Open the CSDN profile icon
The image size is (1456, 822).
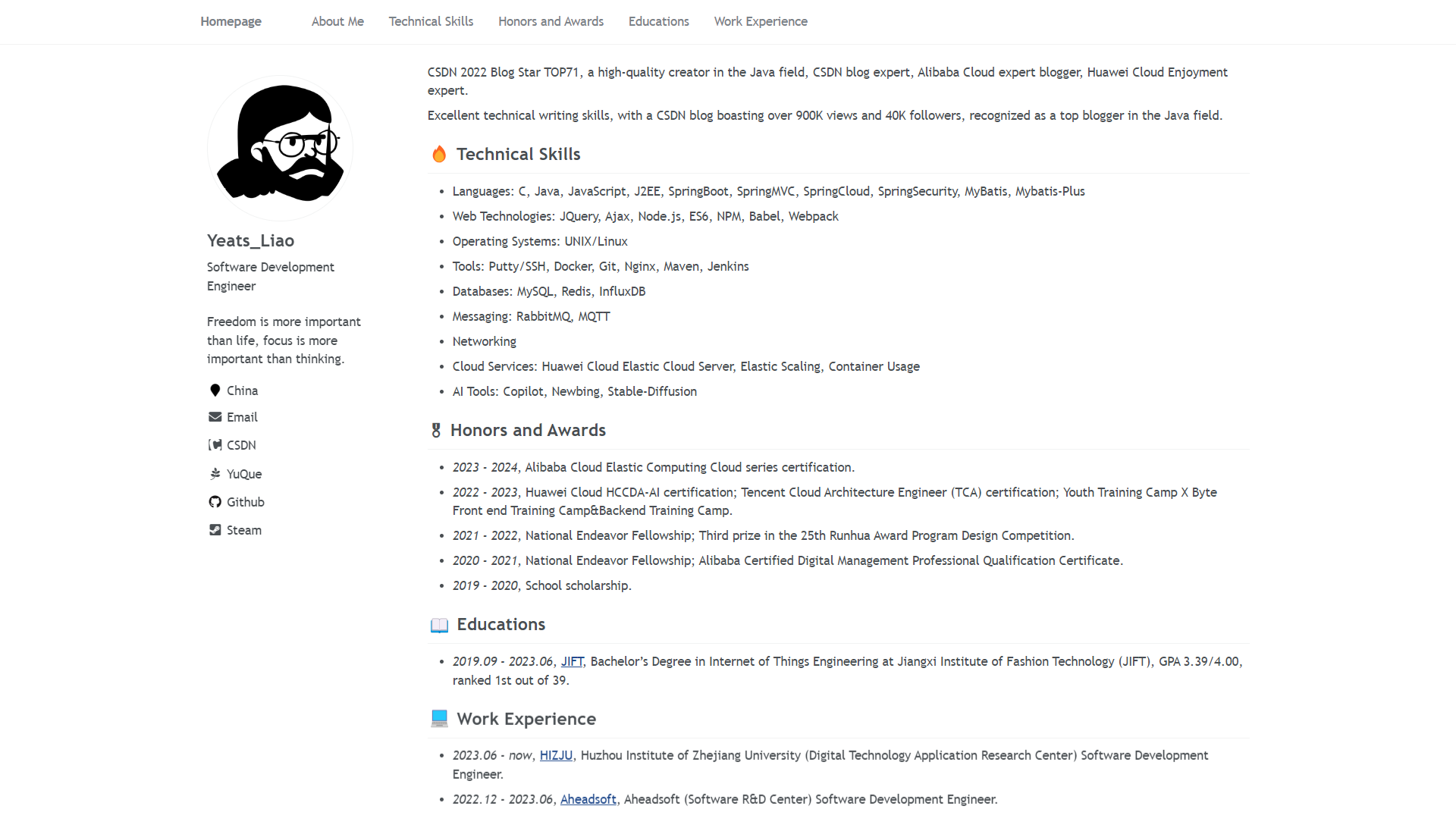coord(215,445)
